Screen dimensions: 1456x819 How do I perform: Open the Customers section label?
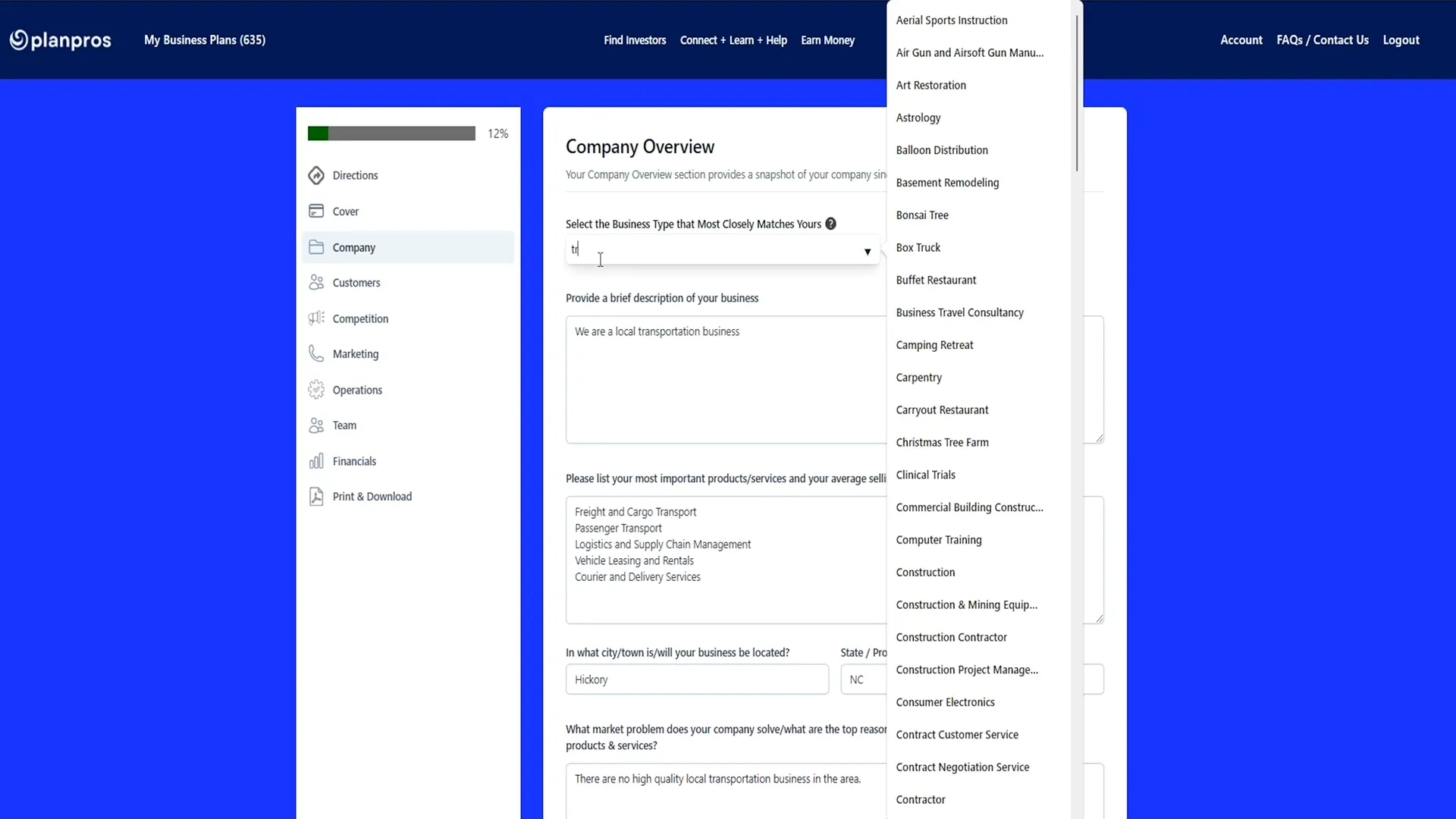coord(356,283)
